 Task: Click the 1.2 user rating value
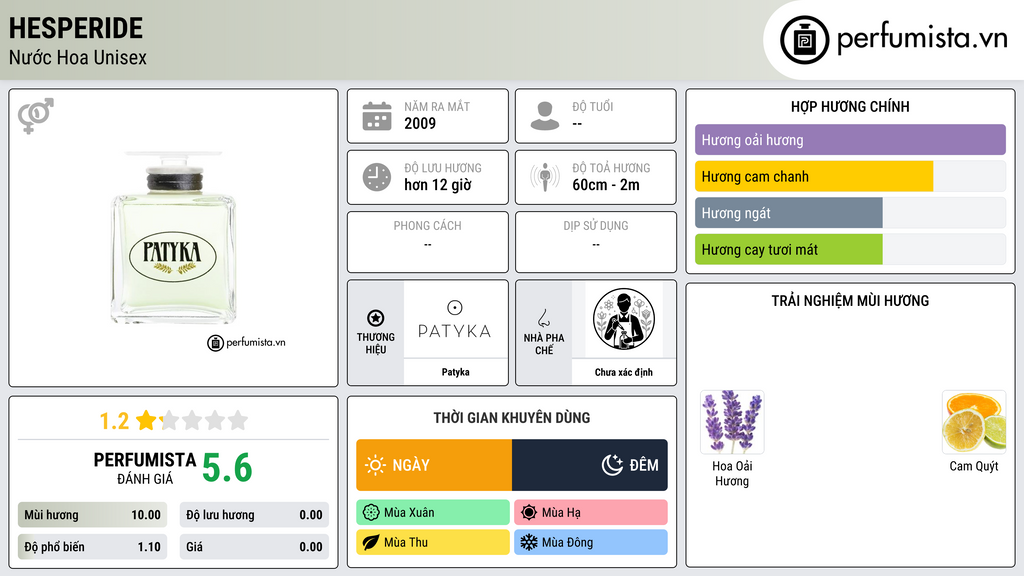(114, 421)
